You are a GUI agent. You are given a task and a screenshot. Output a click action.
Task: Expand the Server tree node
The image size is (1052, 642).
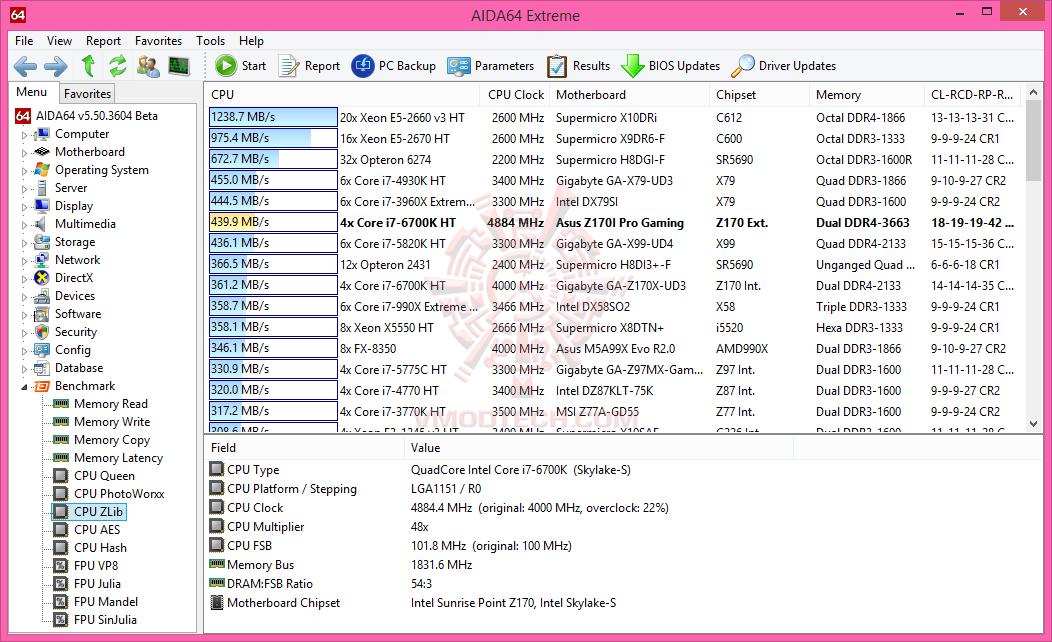[x=25, y=189]
